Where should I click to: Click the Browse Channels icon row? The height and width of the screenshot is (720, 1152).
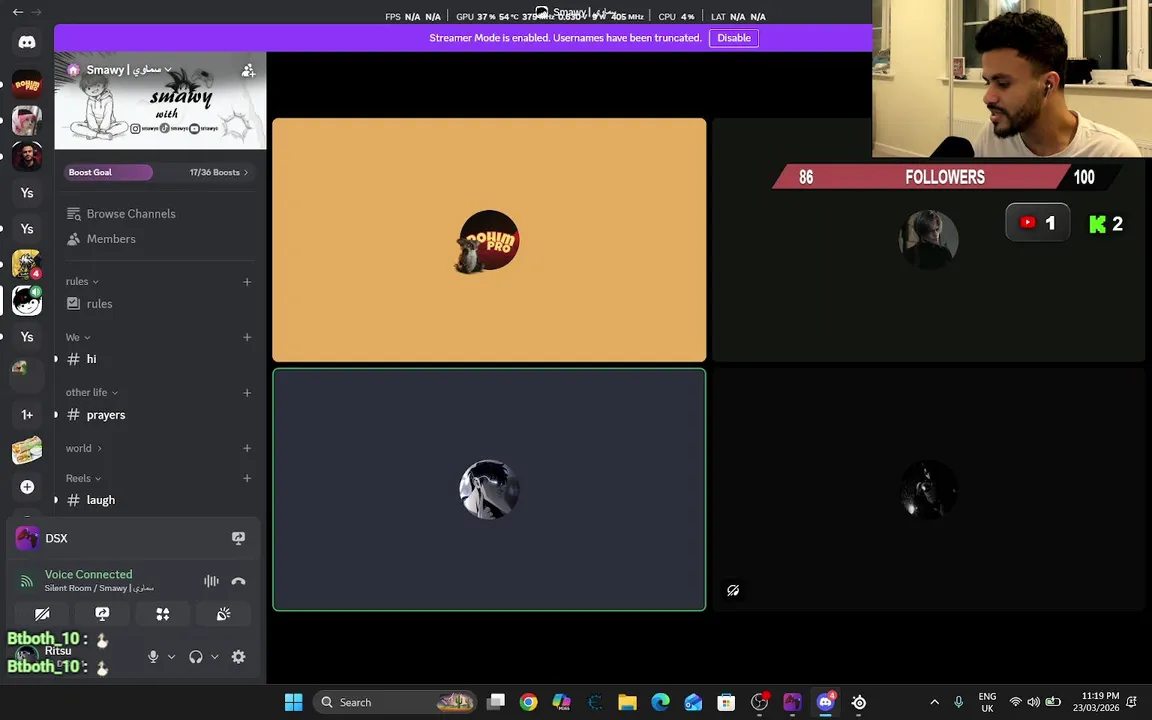(159, 214)
